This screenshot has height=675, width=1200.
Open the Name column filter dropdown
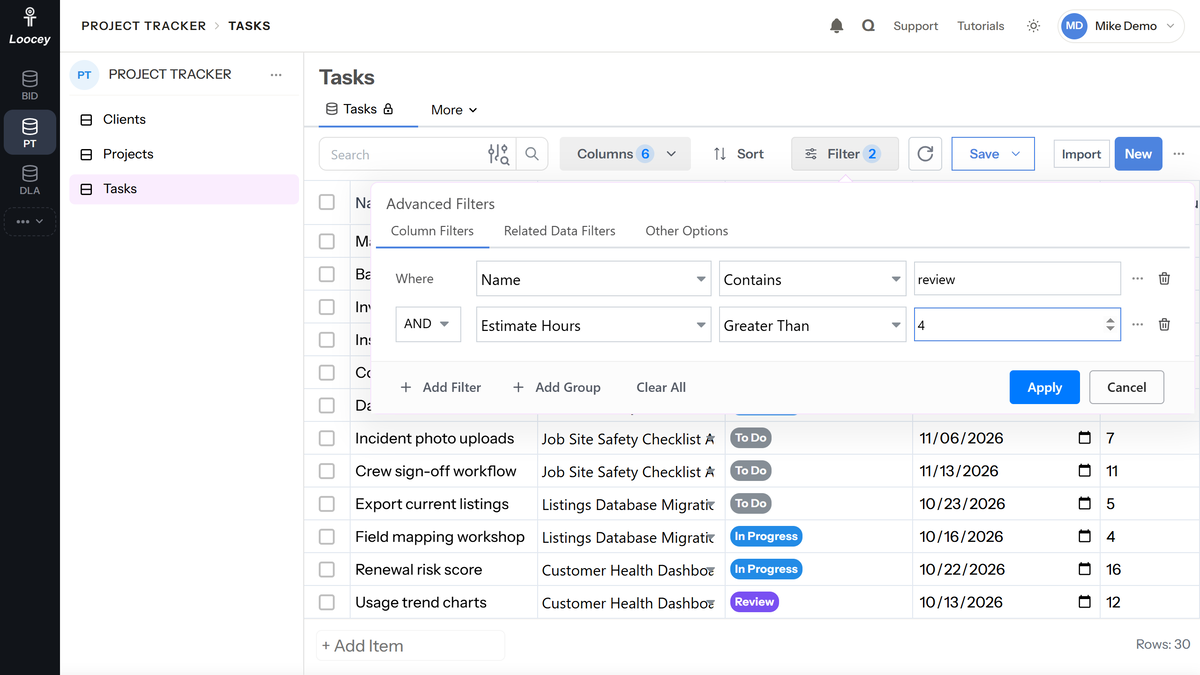click(594, 279)
